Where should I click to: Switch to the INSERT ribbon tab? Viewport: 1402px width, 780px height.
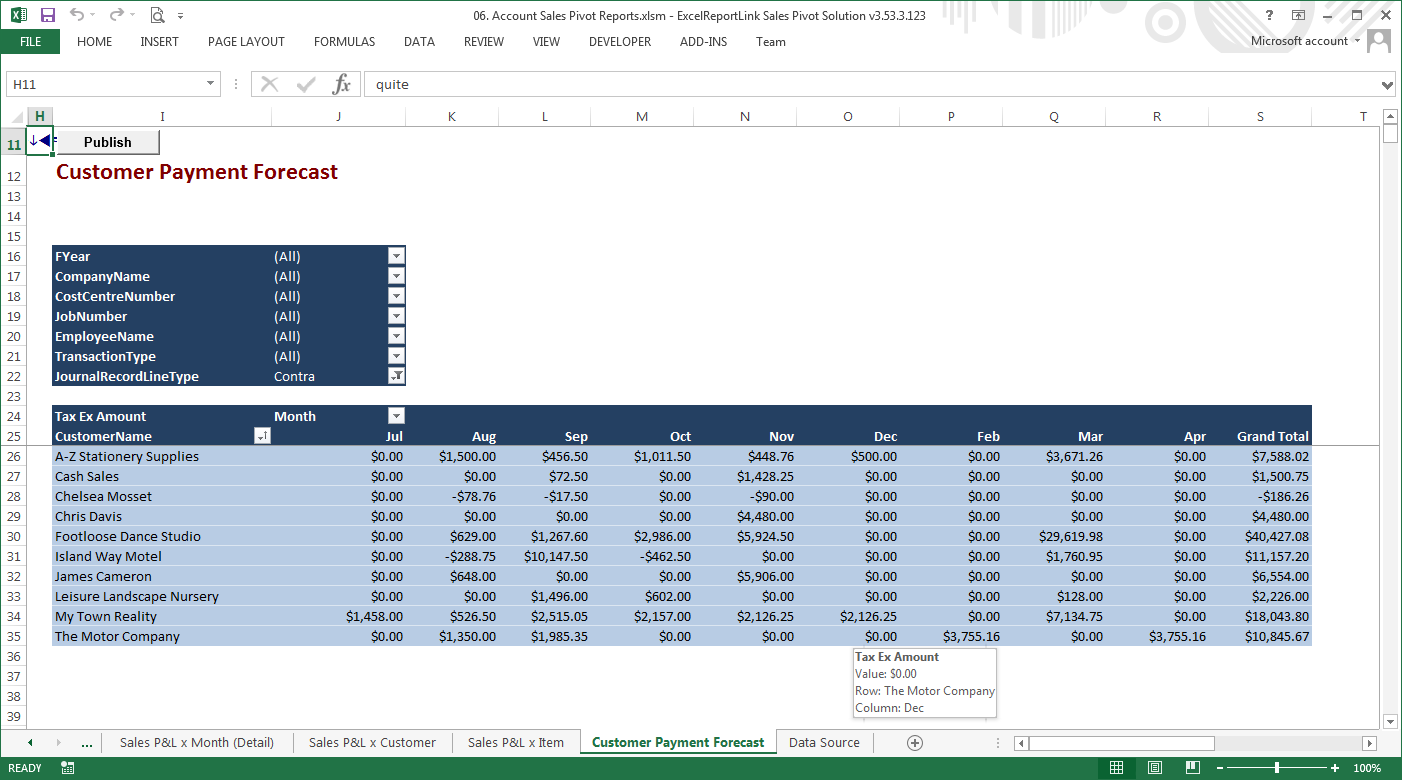point(159,42)
